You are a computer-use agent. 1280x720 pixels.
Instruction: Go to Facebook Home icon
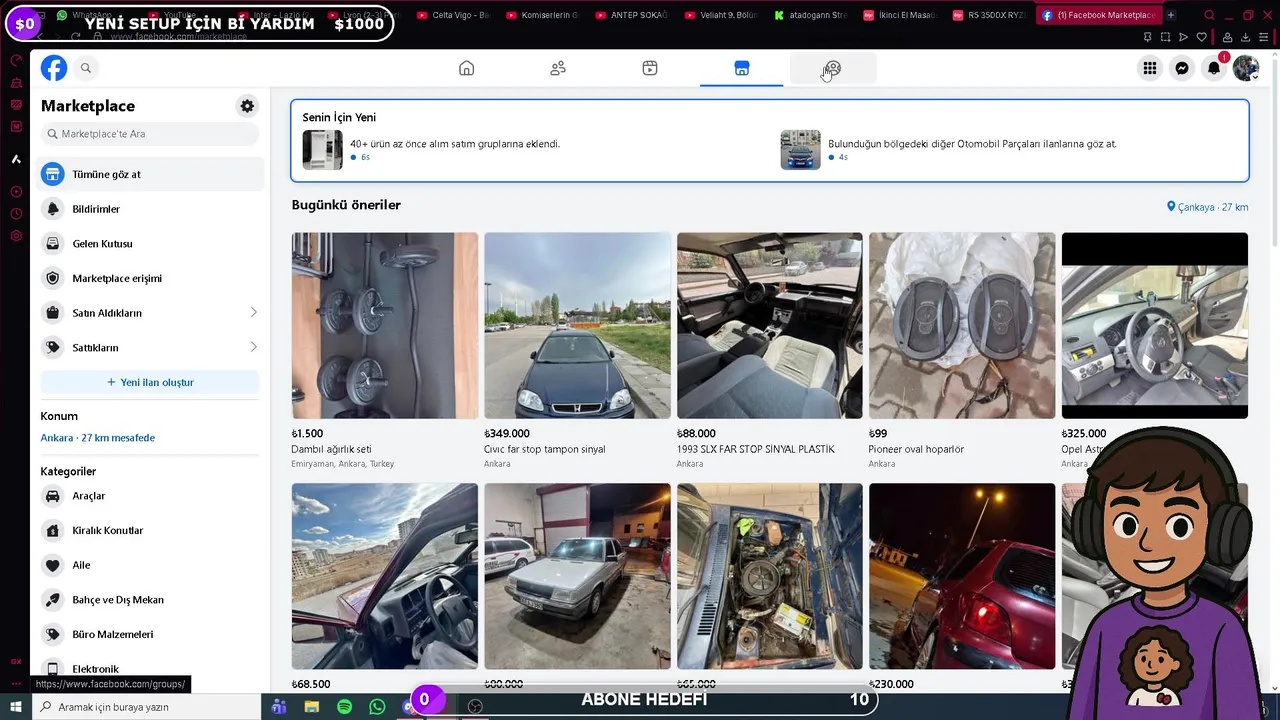(x=466, y=68)
